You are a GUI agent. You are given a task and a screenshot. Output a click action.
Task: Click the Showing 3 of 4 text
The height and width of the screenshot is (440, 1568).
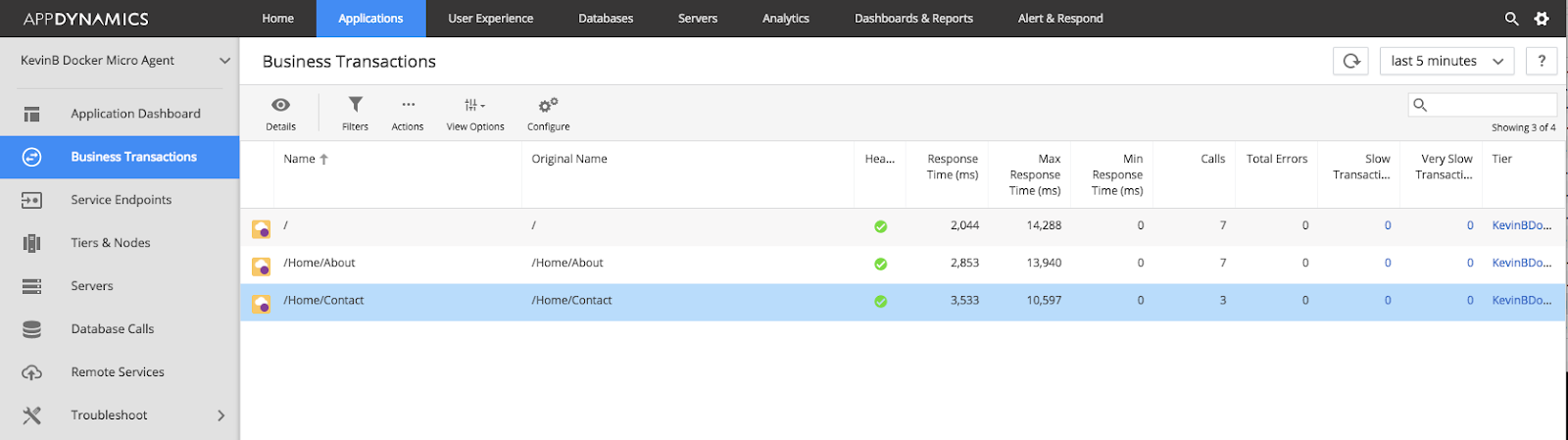pos(1523,127)
